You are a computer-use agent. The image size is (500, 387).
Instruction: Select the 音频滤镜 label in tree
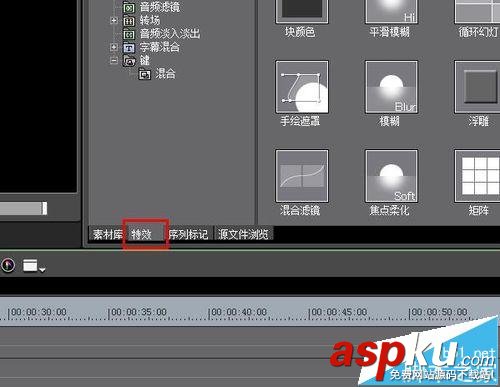(160, 7)
